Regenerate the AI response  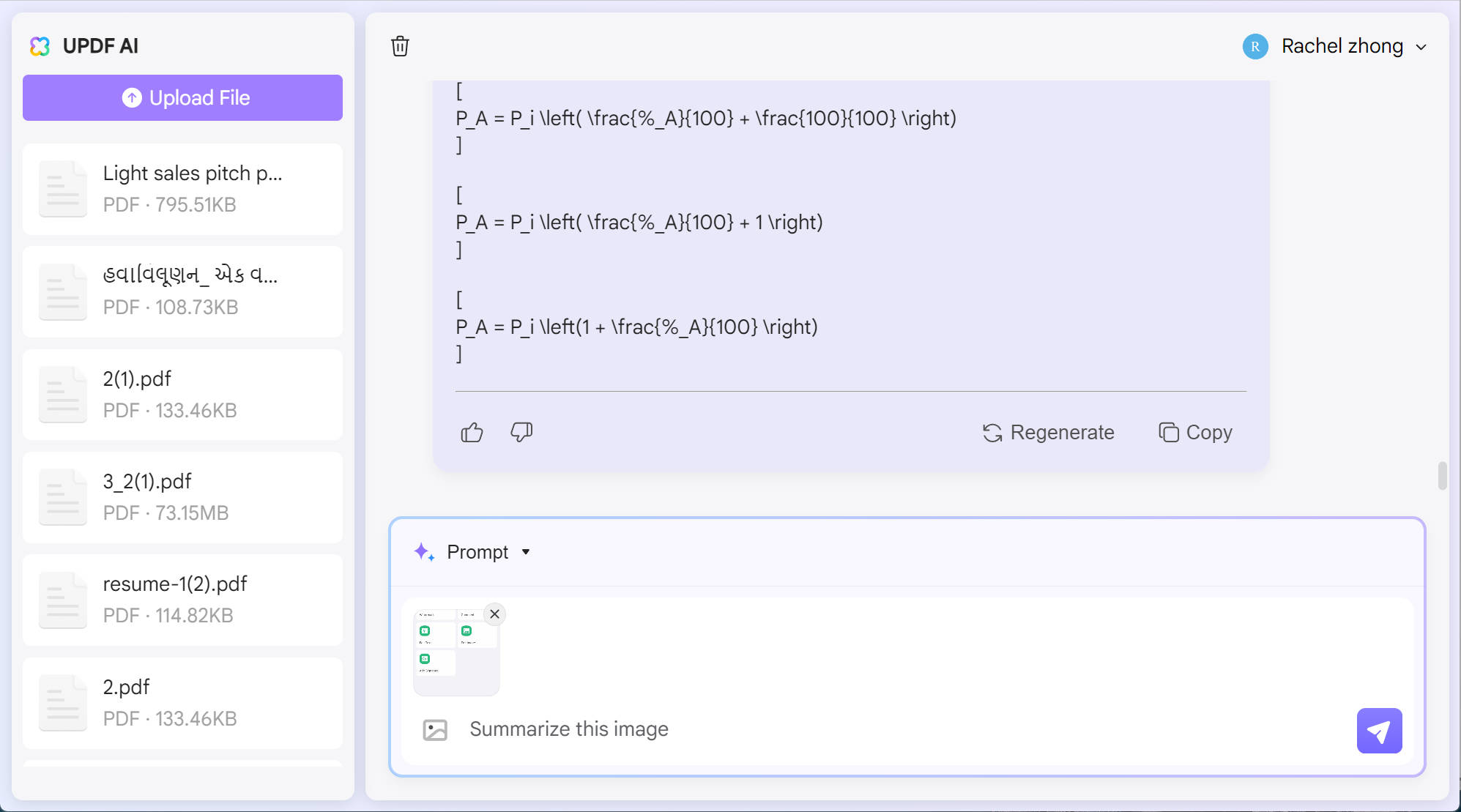click(1048, 433)
